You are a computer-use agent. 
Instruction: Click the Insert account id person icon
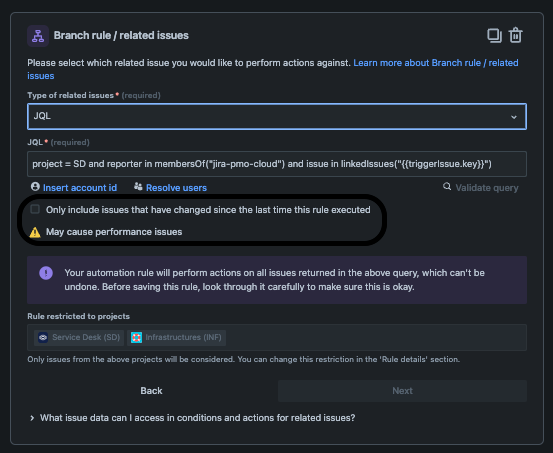coord(35,187)
